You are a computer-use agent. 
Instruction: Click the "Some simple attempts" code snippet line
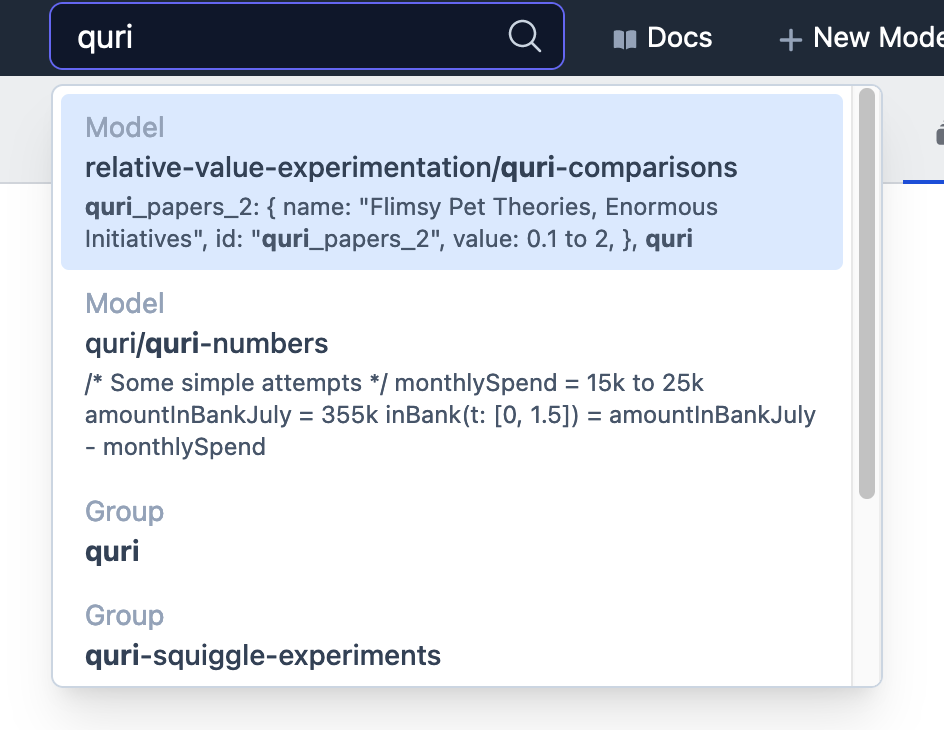[250, 383]
